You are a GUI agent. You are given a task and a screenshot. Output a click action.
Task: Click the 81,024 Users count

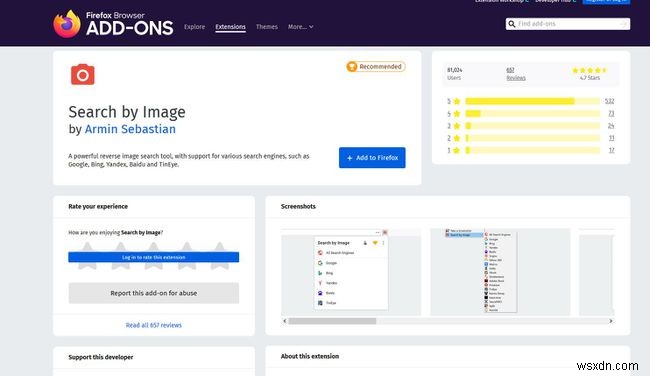point(455,74)
